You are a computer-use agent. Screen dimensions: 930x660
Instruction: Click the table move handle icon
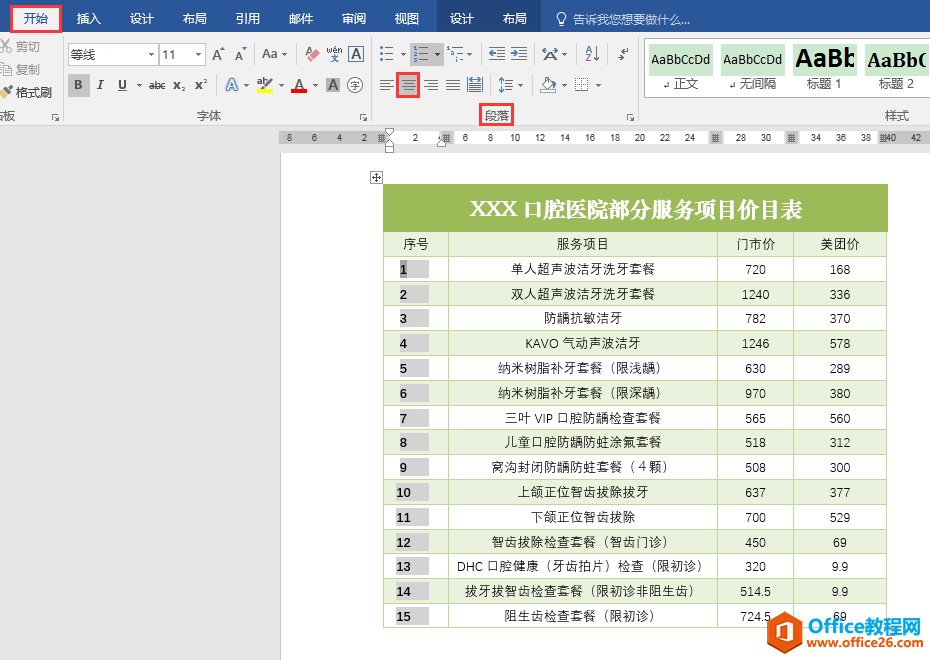pyautogui.click(x=376, y=177)
